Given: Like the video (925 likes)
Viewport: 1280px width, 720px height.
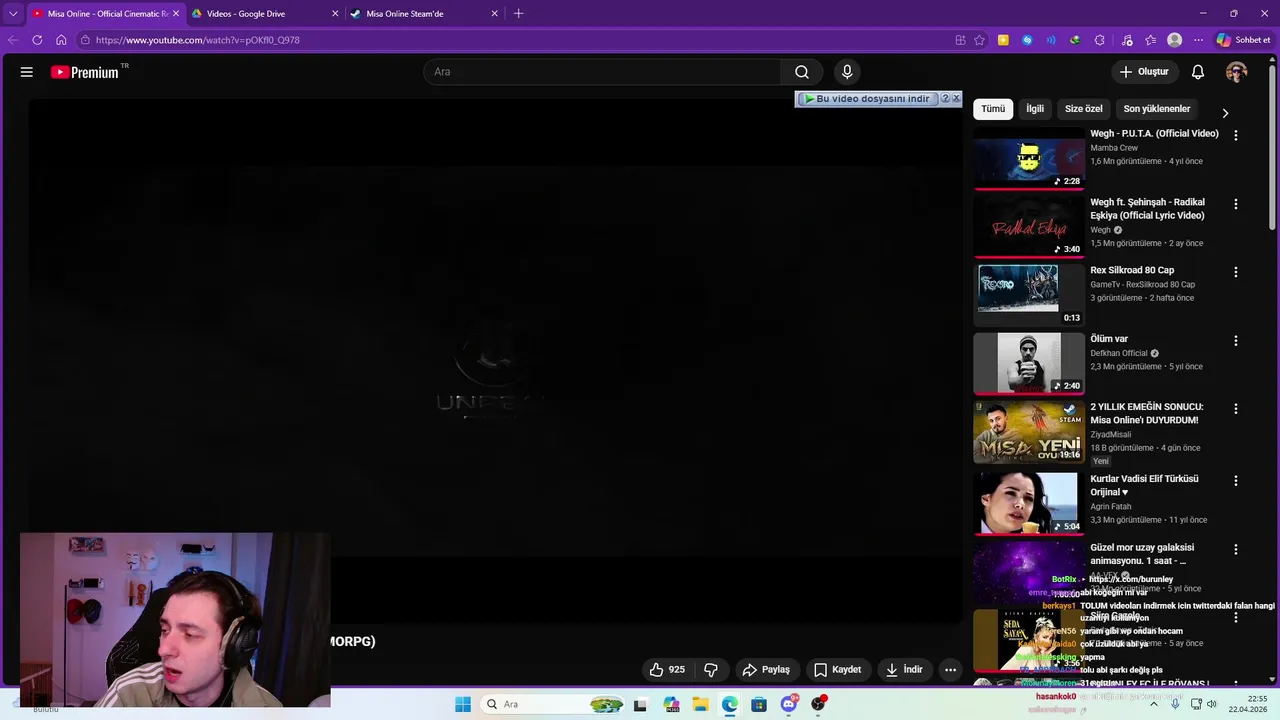Looking at the screenshot, I should coord(667,670).
